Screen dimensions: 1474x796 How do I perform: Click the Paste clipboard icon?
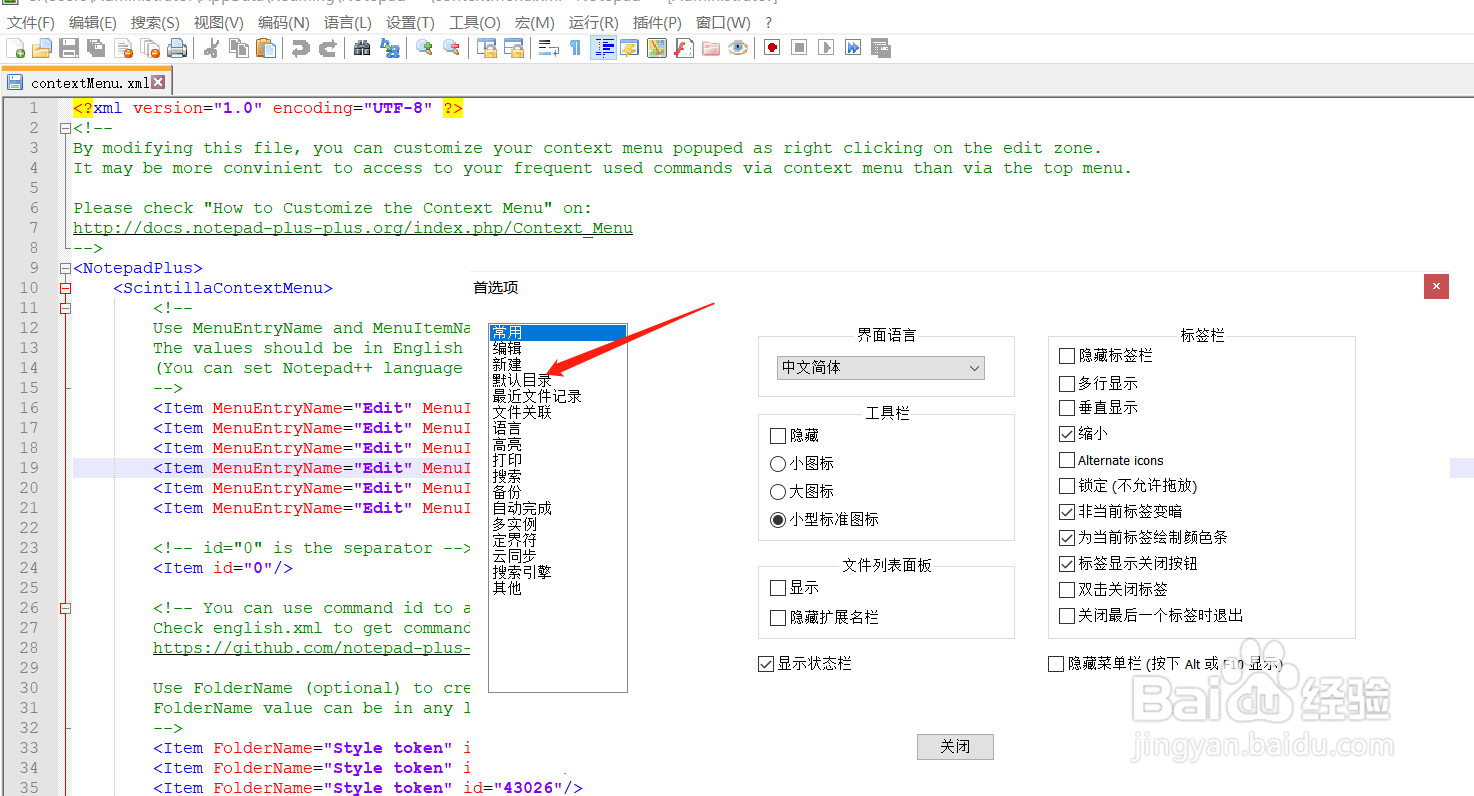[266, 47]
